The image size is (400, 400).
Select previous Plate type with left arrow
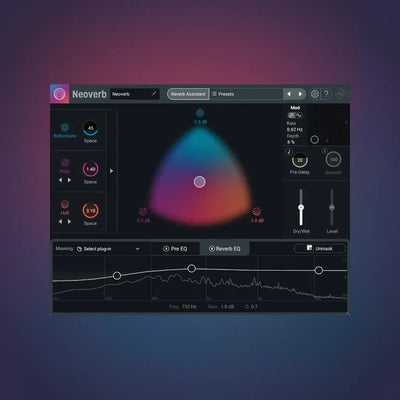[60, 180]
